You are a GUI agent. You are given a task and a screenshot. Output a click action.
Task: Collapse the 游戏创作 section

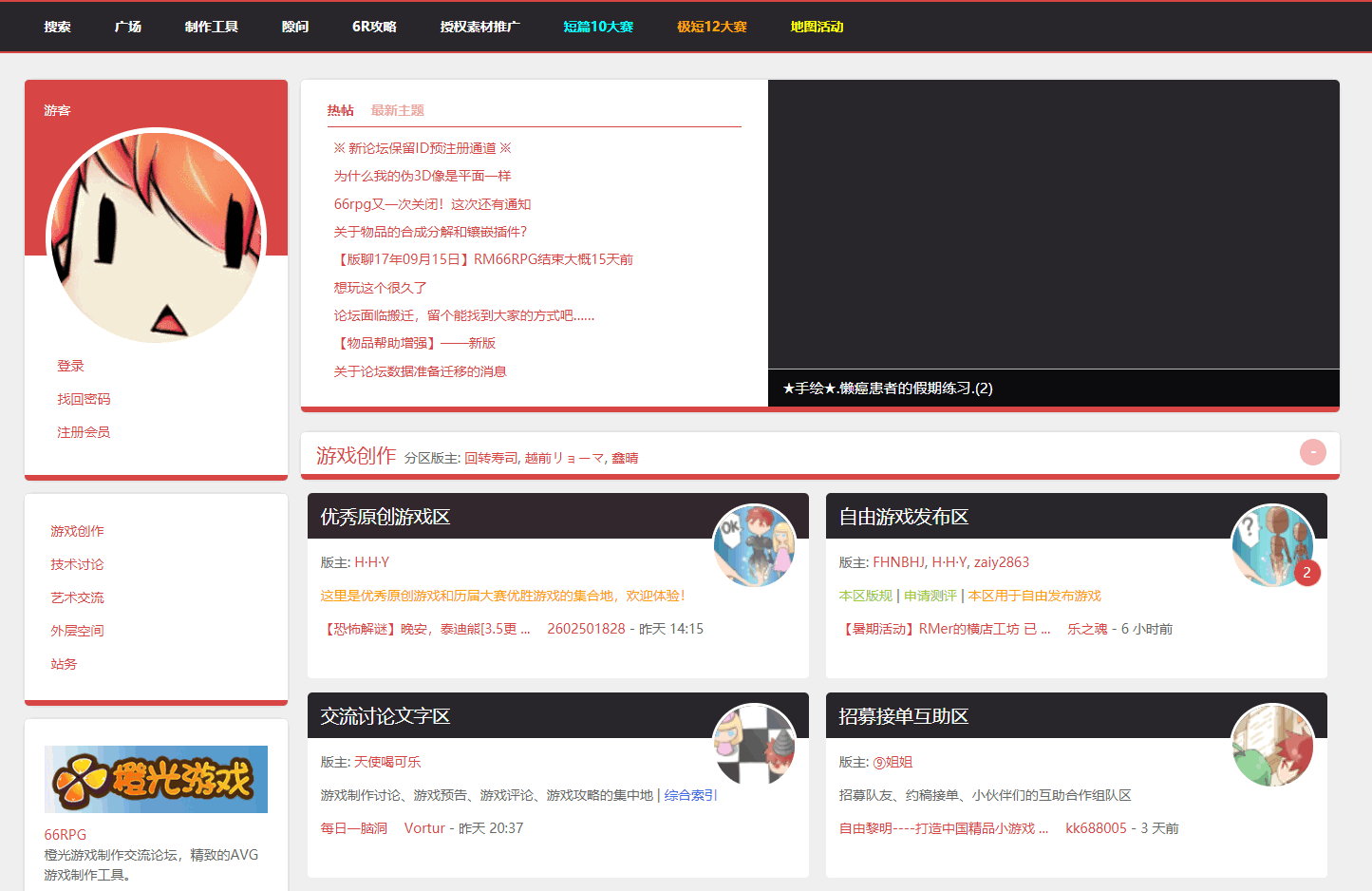1313,452
